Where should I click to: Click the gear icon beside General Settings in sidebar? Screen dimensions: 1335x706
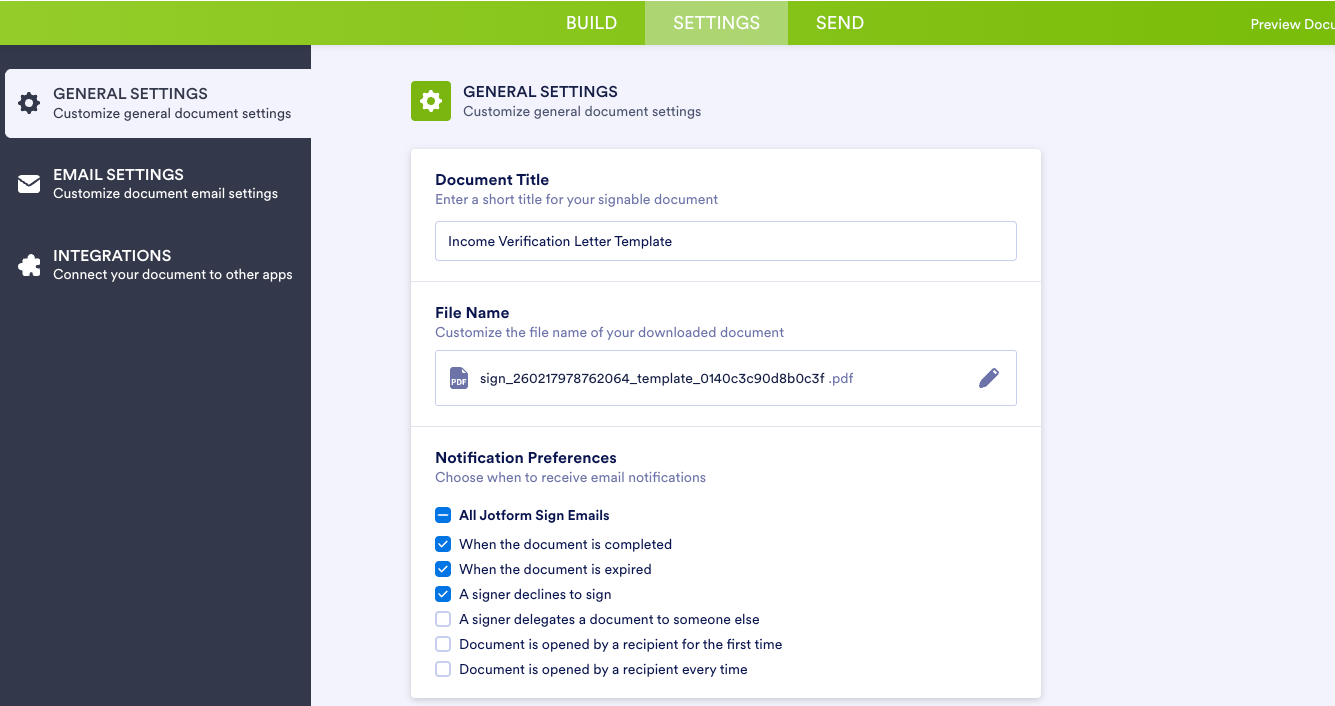(30, 102)
